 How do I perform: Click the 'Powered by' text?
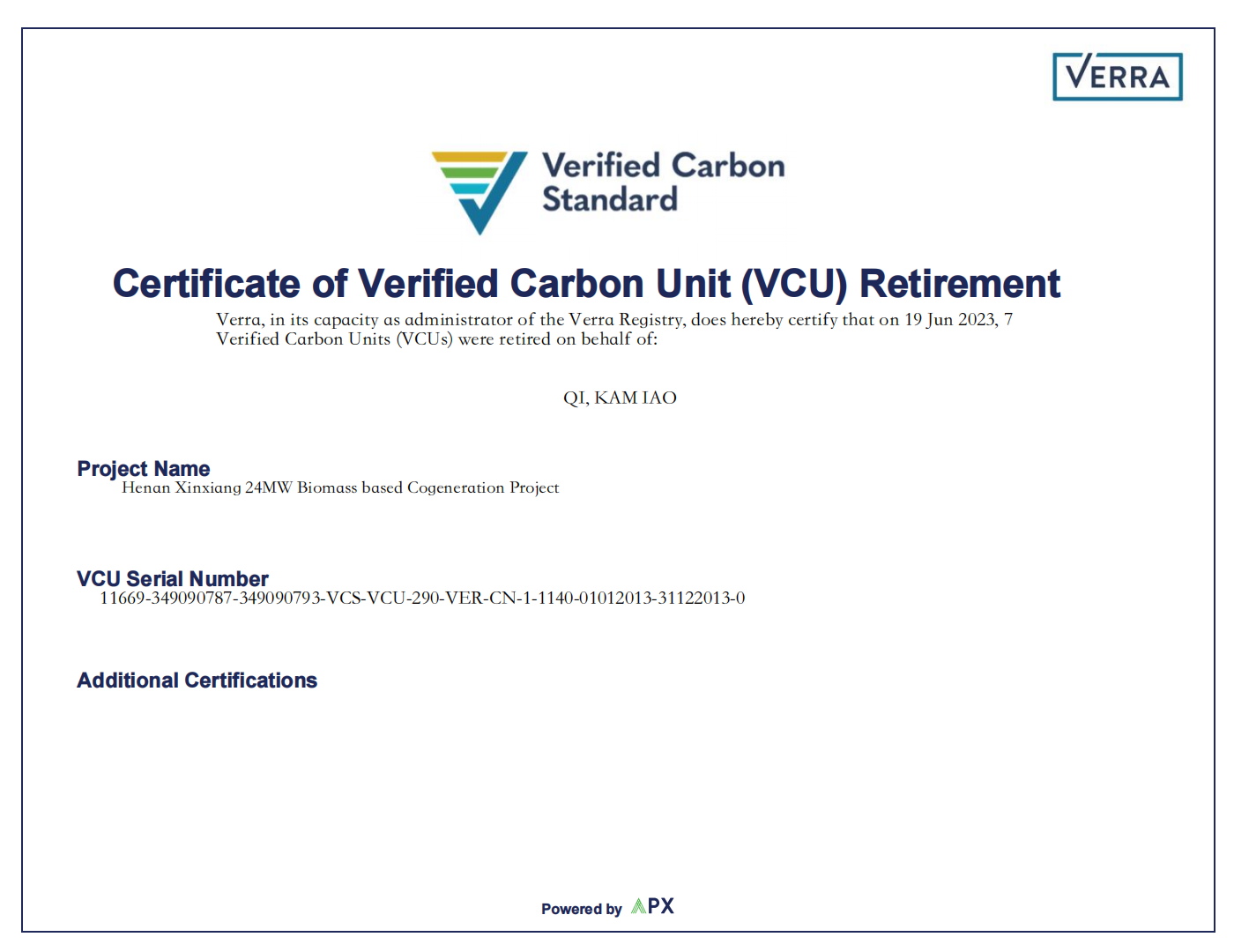click(x=582, y=909)
